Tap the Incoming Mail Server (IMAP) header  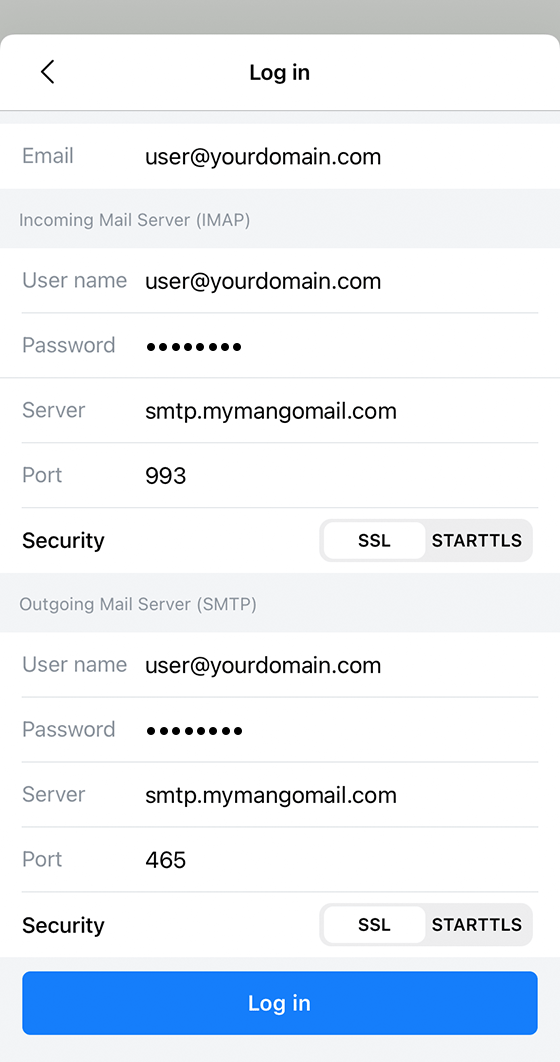(135, 220)
